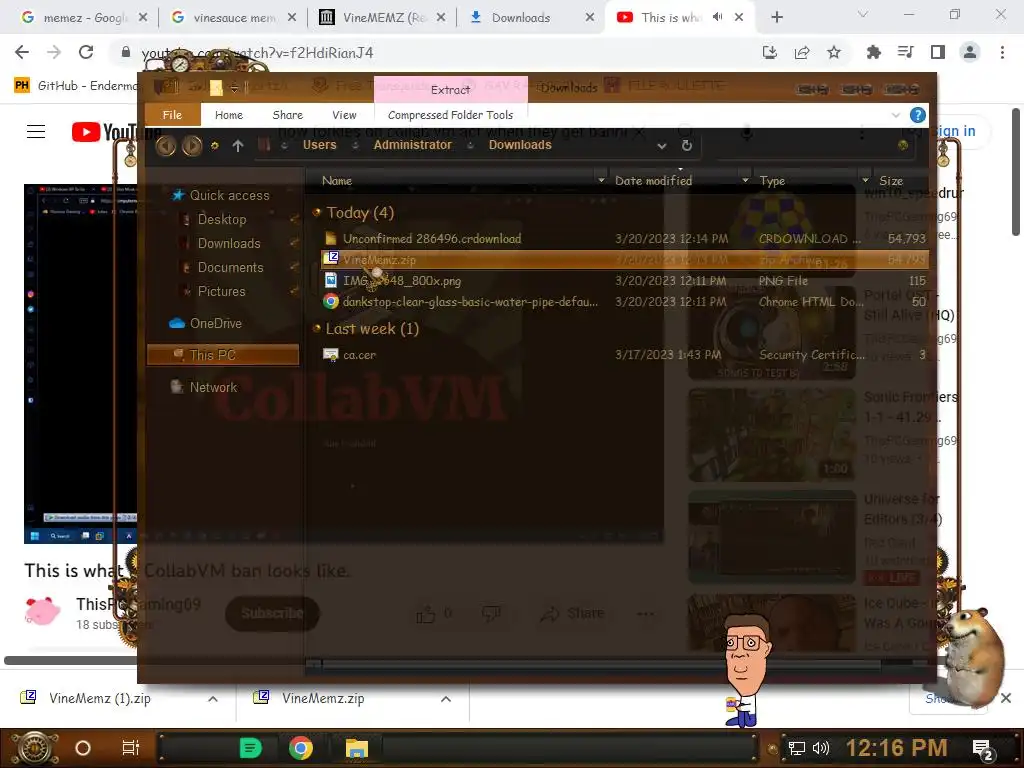Sort files by the Name column
Screen dimensions: 1024x768
pos(337,181)
